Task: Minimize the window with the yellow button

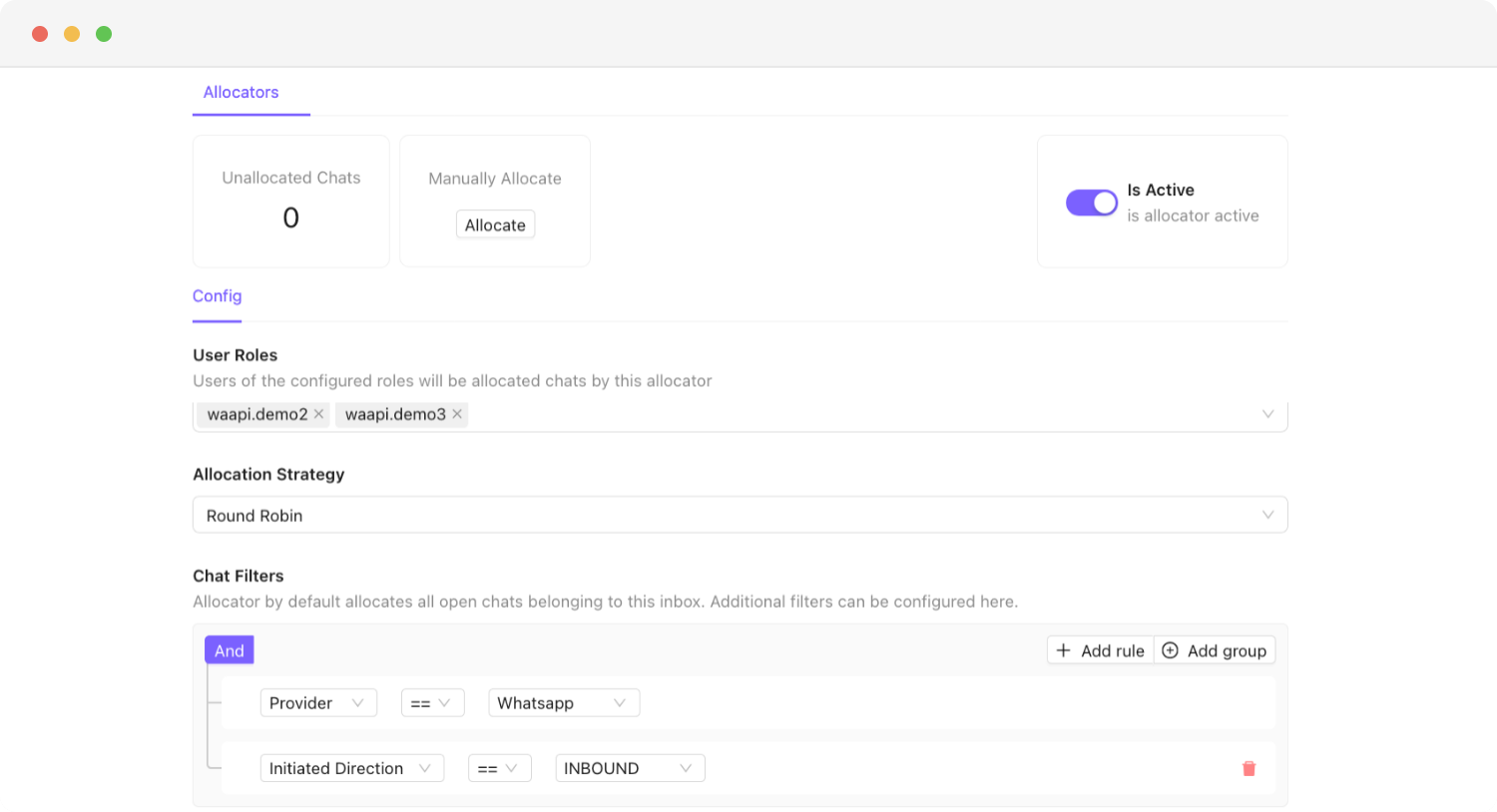Action: click(72, 34)
